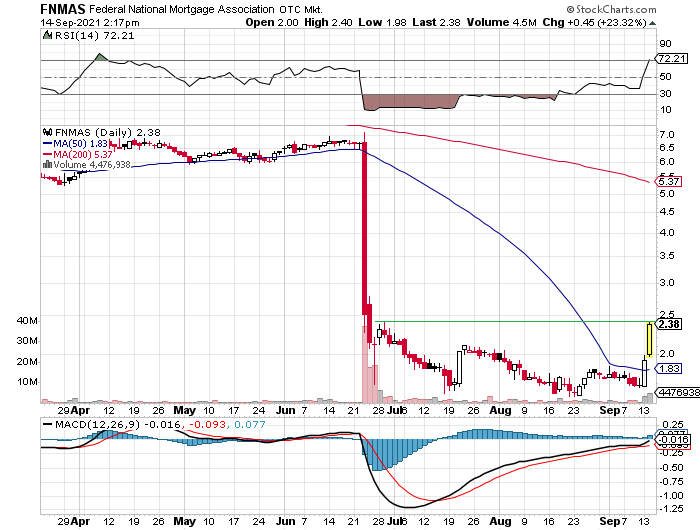This screenshot has height=530, width=700.
Task: Click the 0.077 MACD histogram value
Action: pos(250,424)
